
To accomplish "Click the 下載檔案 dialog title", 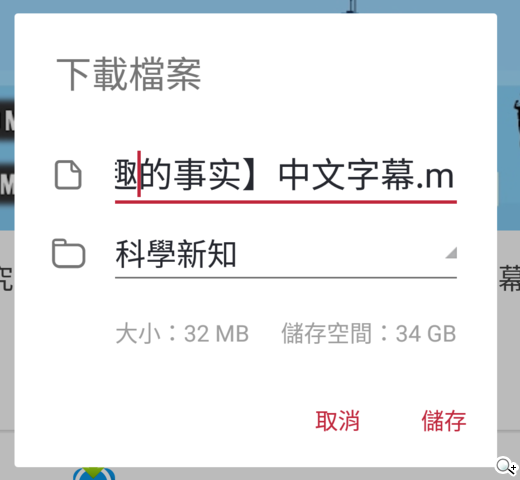I will (129, 74).
